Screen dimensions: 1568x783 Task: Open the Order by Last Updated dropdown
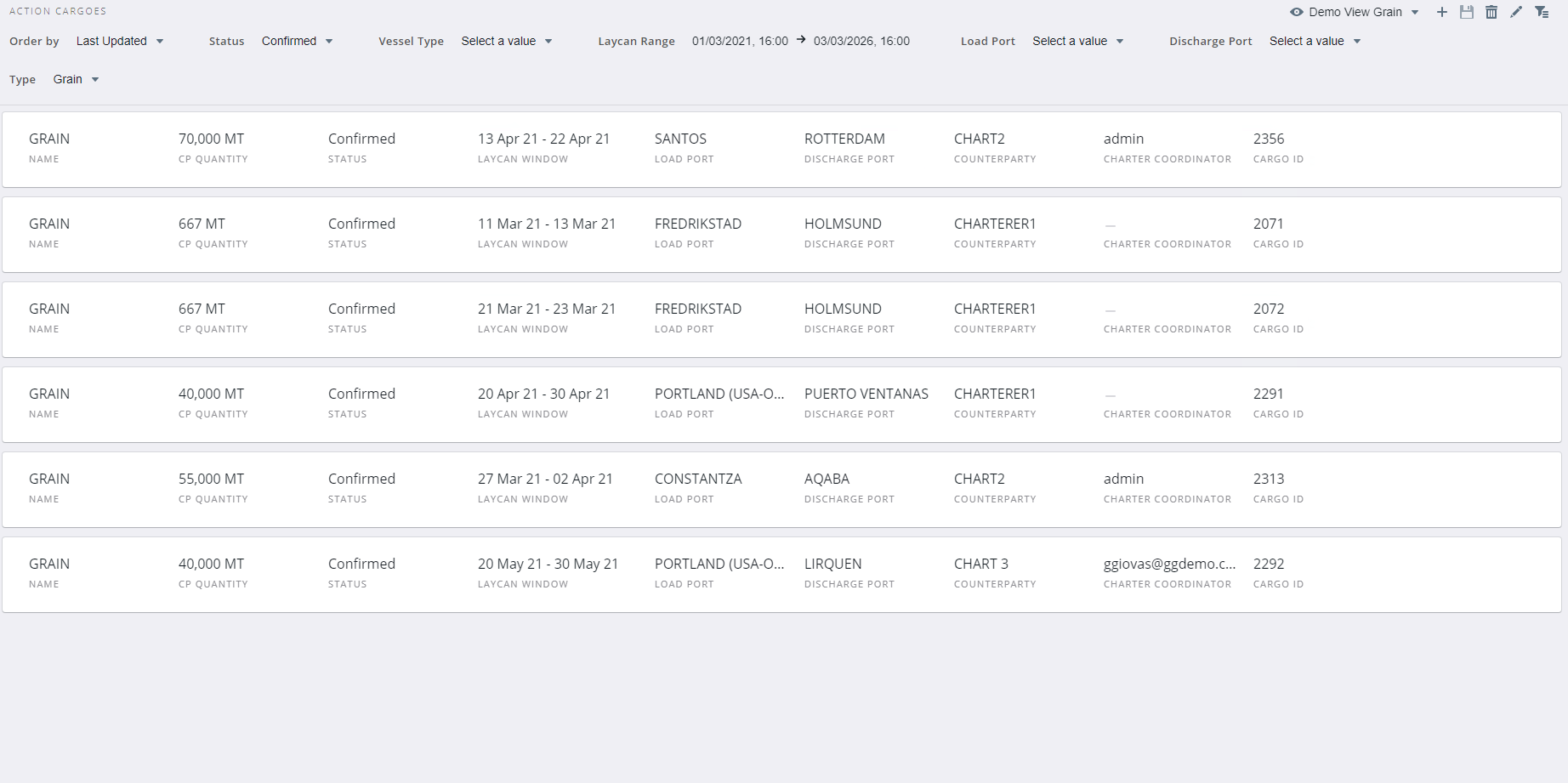click(x=119, y=41)
